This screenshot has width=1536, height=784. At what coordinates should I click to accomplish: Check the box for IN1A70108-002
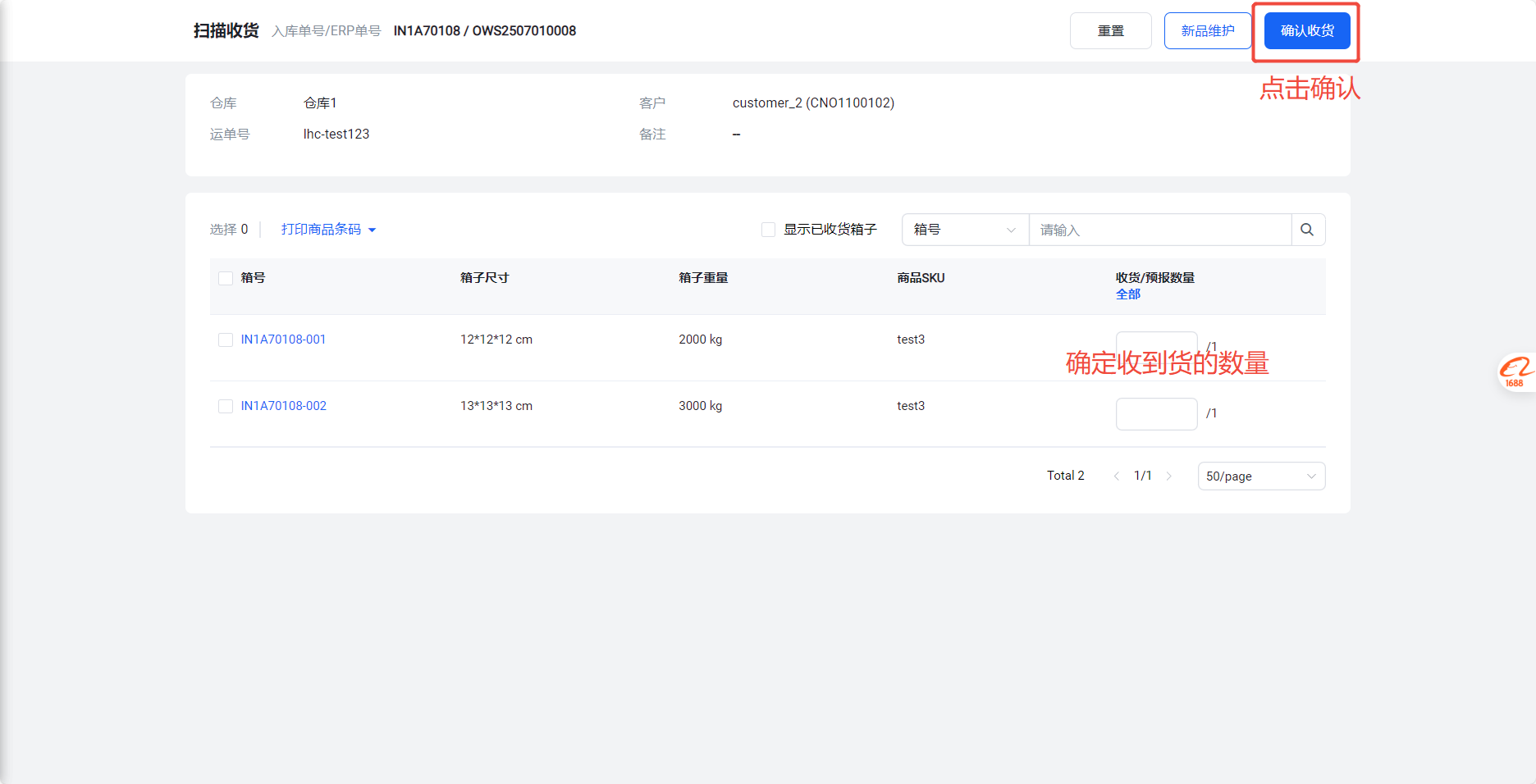click(226, 406)
